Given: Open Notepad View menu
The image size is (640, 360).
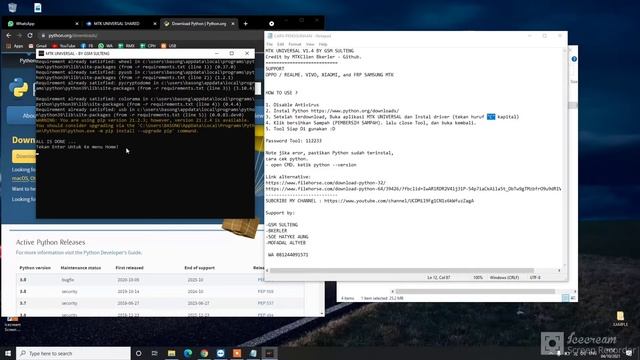Looking at the screenshot, I should (x=310, y=44).
